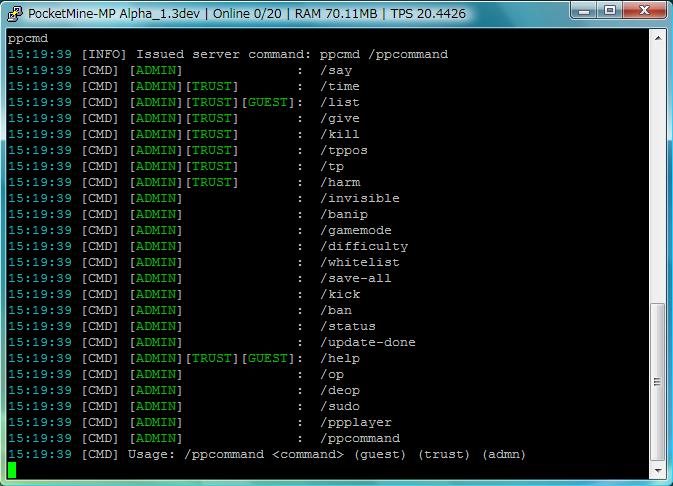Click the [GUEST] tag on /list line
The image size is (673, 486).
pyautogui.click(x=268, y=102)
